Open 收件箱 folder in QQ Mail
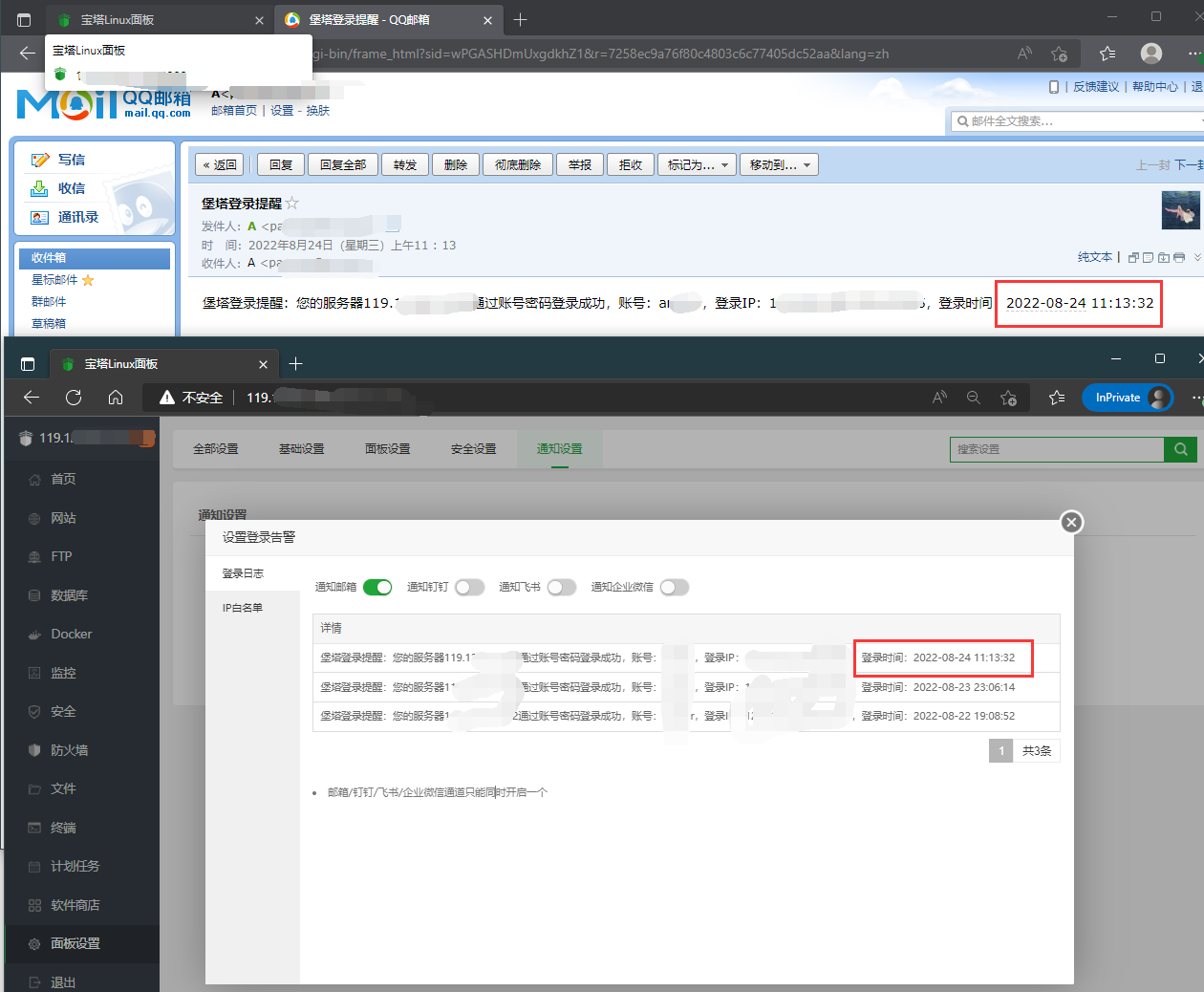Viewport: 1204px width, 992px height. [x=95, y=258]
